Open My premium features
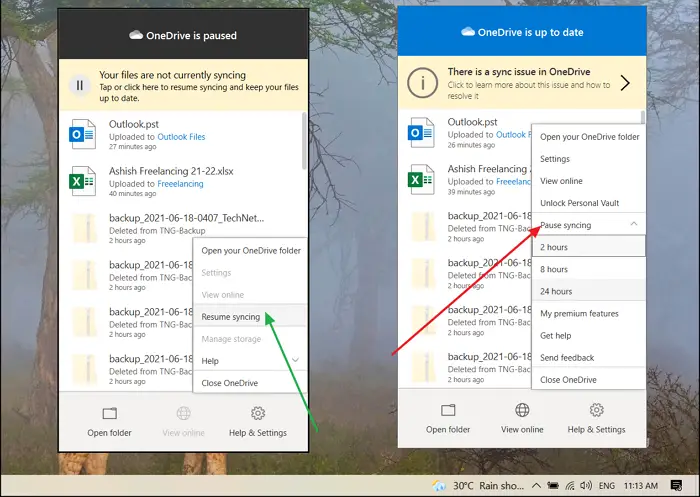The width and height of the screenshot is (700, 497). click(588, 313)
